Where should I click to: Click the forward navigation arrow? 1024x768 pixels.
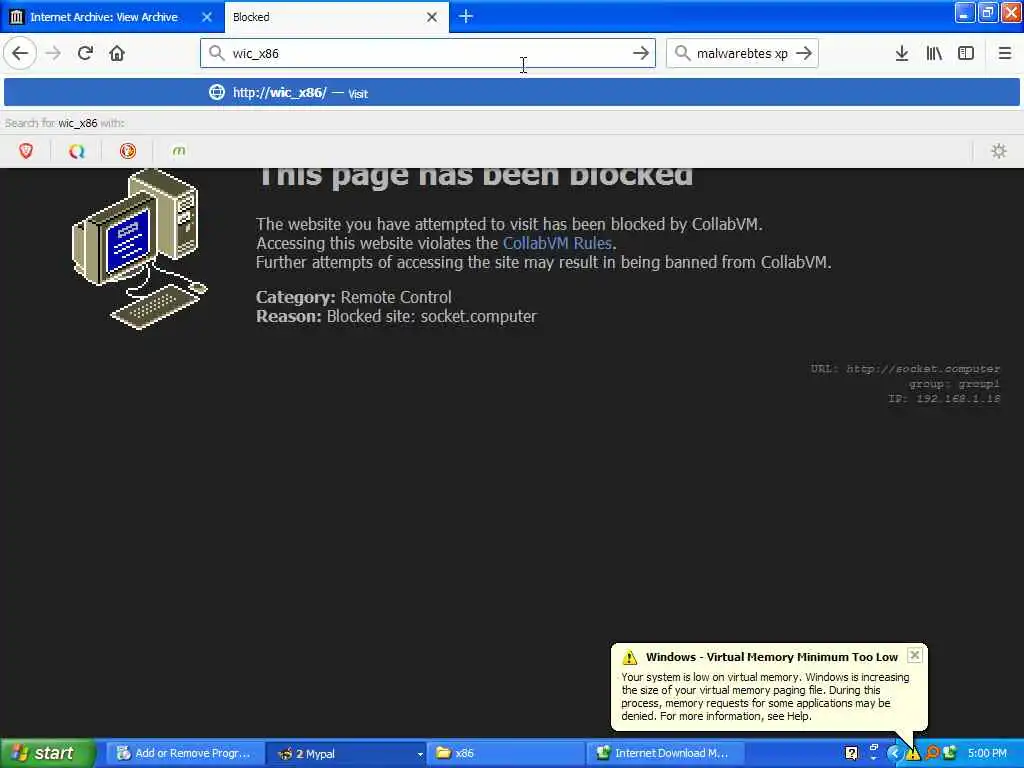(x=54, y=54)
